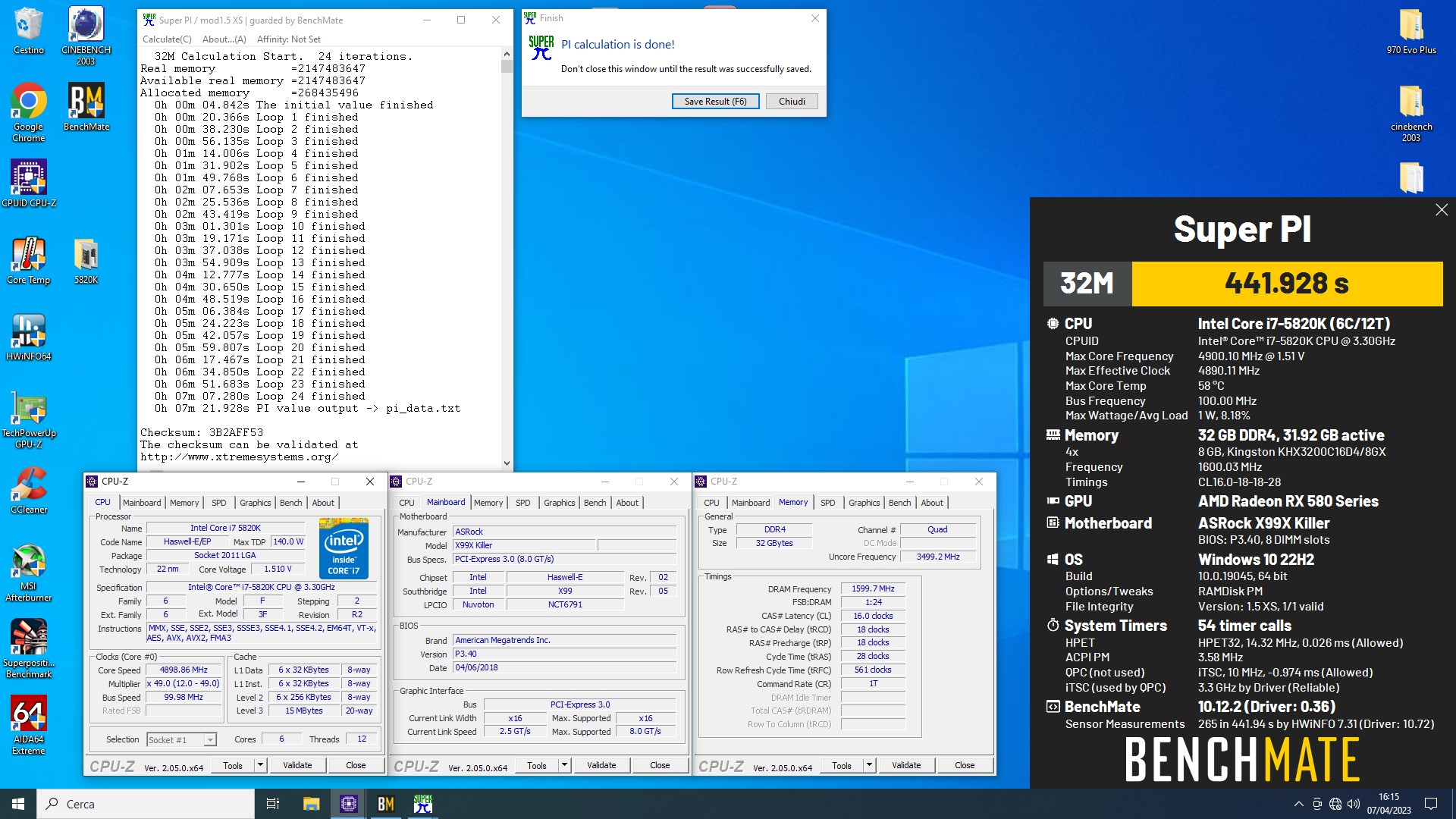The image size is (1456, 819).
Task: Click Validate in middle CPU-Z window
Action: (x=601, y=765)
